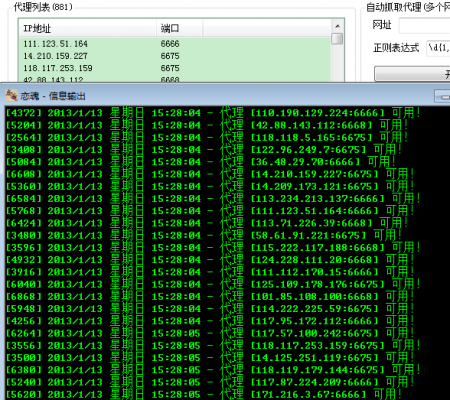Click the log line with 113.71.226.39:6668
The height and width of the screenshot is (400, 450).
pos(207,223)
